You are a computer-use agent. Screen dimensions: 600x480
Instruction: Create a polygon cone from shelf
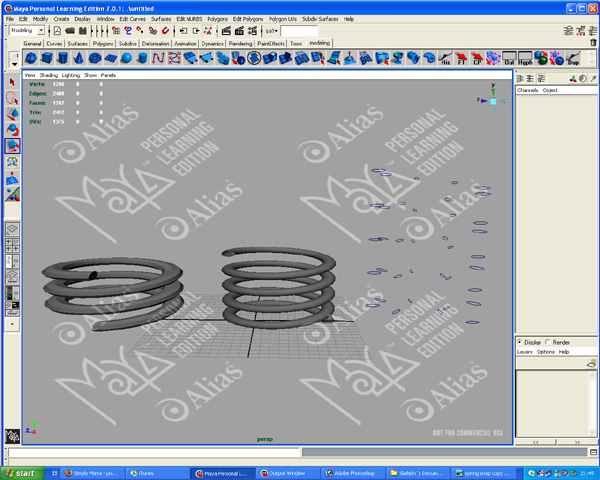coord(78,58)
